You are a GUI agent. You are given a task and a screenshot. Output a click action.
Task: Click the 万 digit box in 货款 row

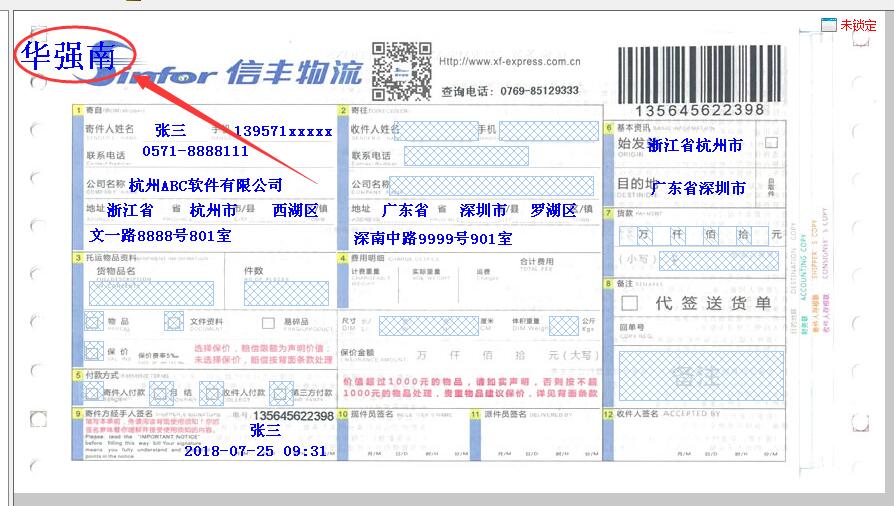tap(644, 234)
